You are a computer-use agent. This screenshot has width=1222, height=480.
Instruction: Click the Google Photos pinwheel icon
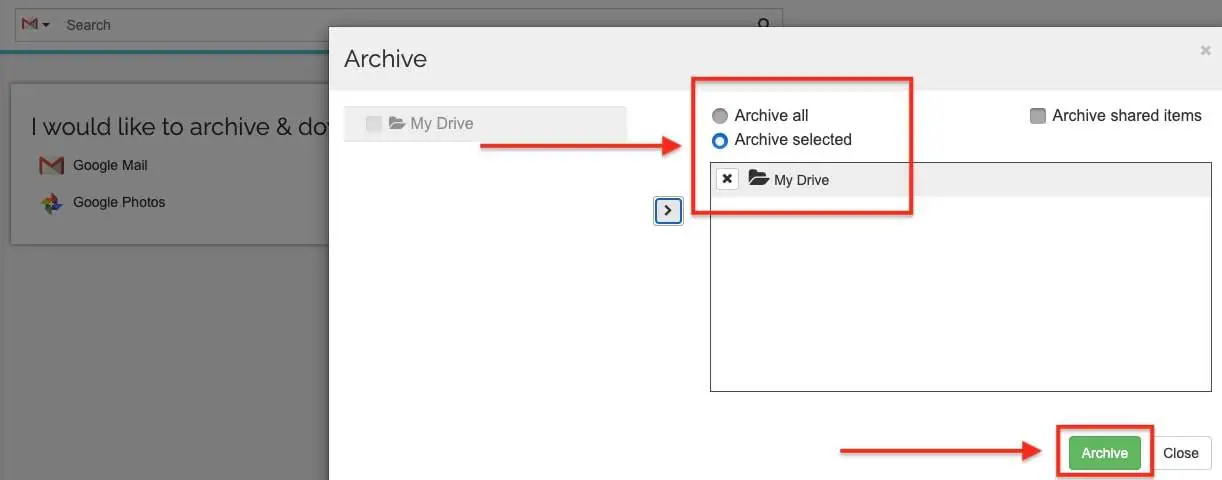(51, 203)
